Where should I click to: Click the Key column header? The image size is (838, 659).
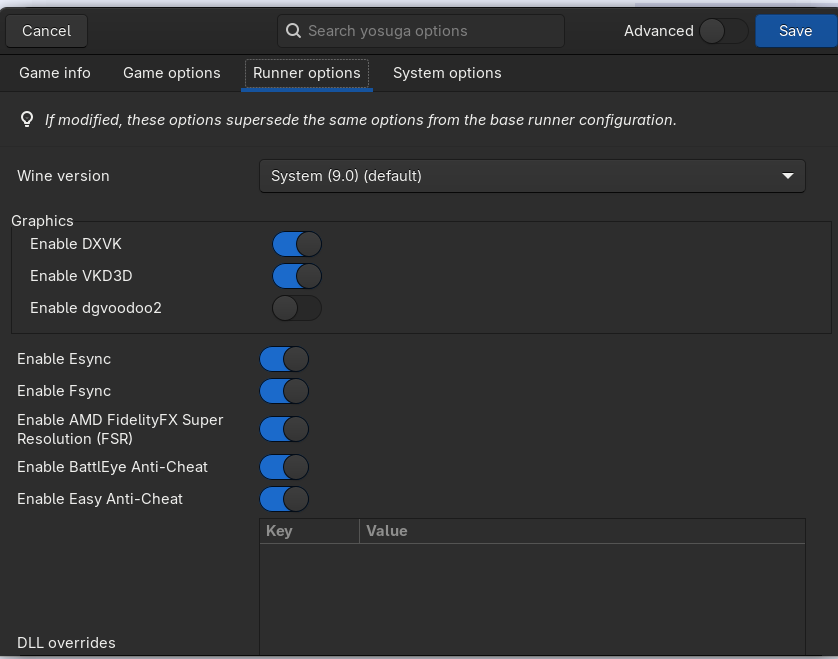pos(308,531)
